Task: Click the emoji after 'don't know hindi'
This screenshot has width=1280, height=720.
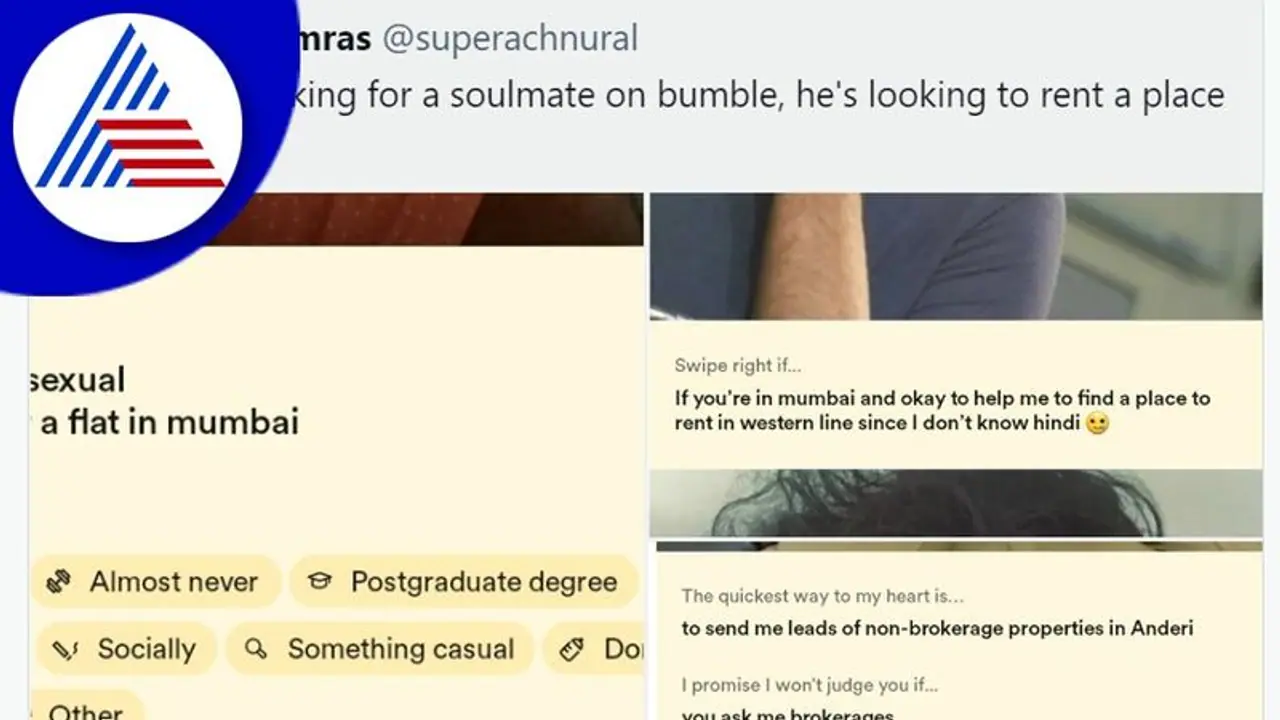Action: click(1098, 424)
